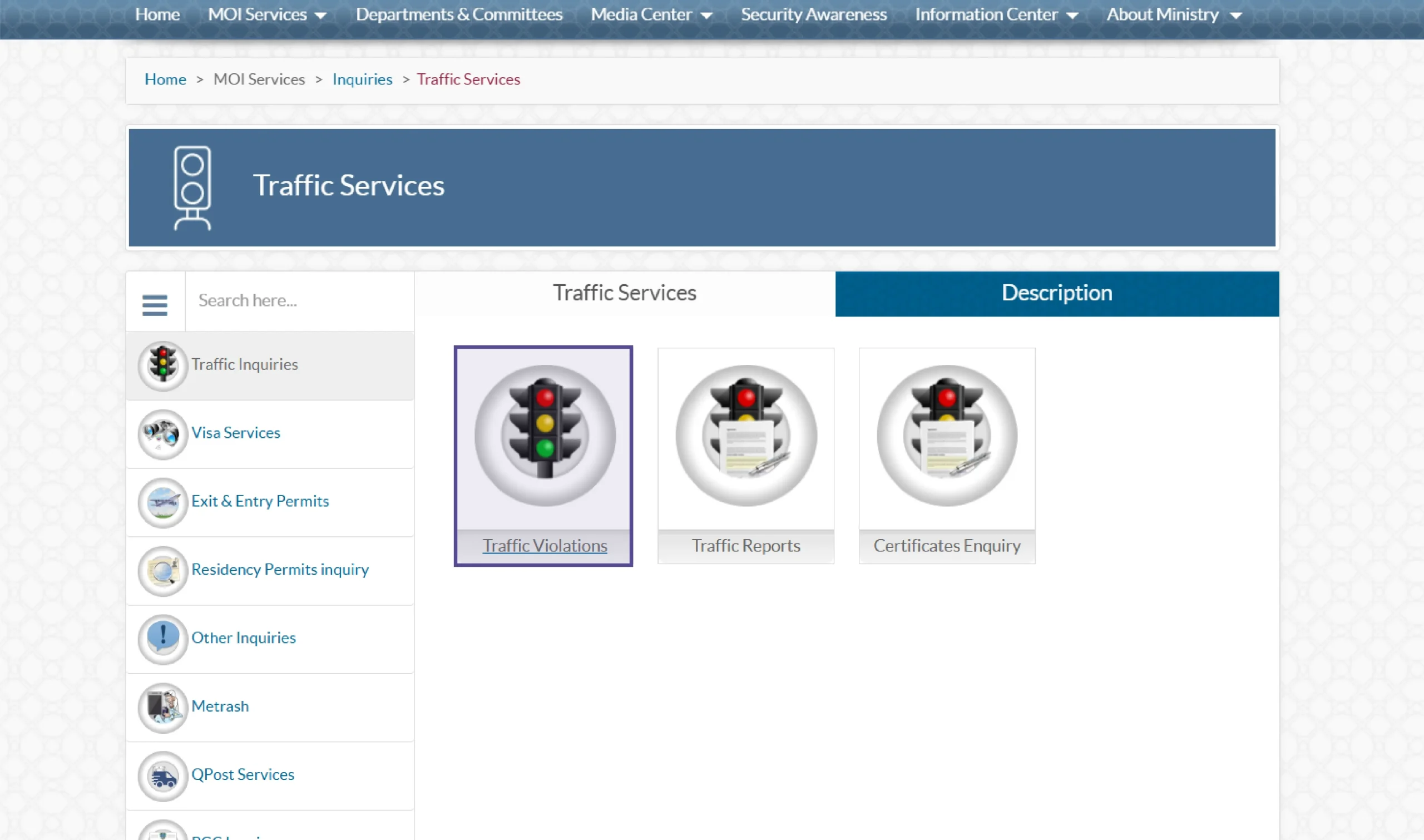
Task: Expand the MOI Services dropdown
Action: (266, 14)
